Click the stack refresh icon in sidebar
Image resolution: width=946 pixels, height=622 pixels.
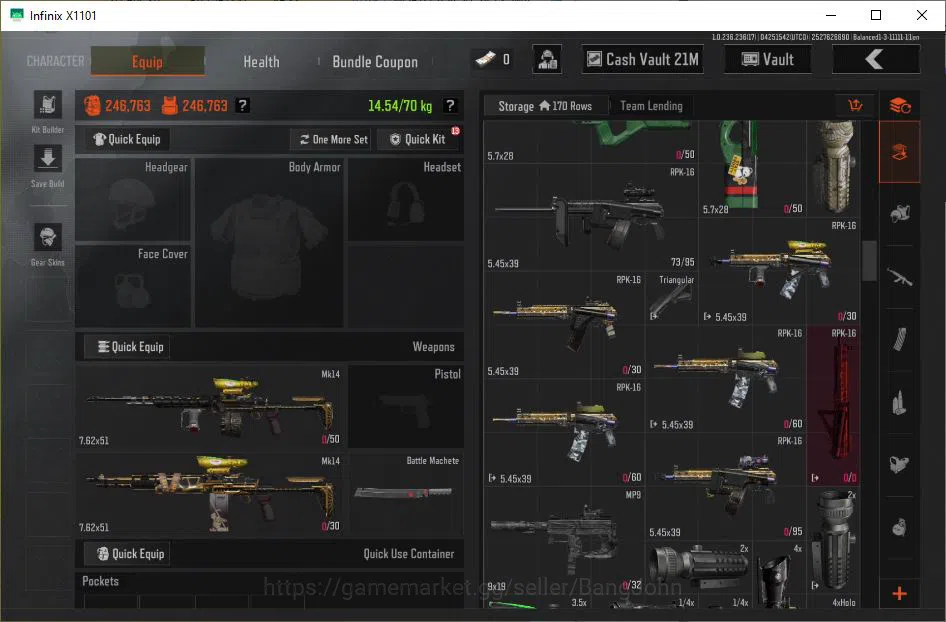tap(900, 106)
